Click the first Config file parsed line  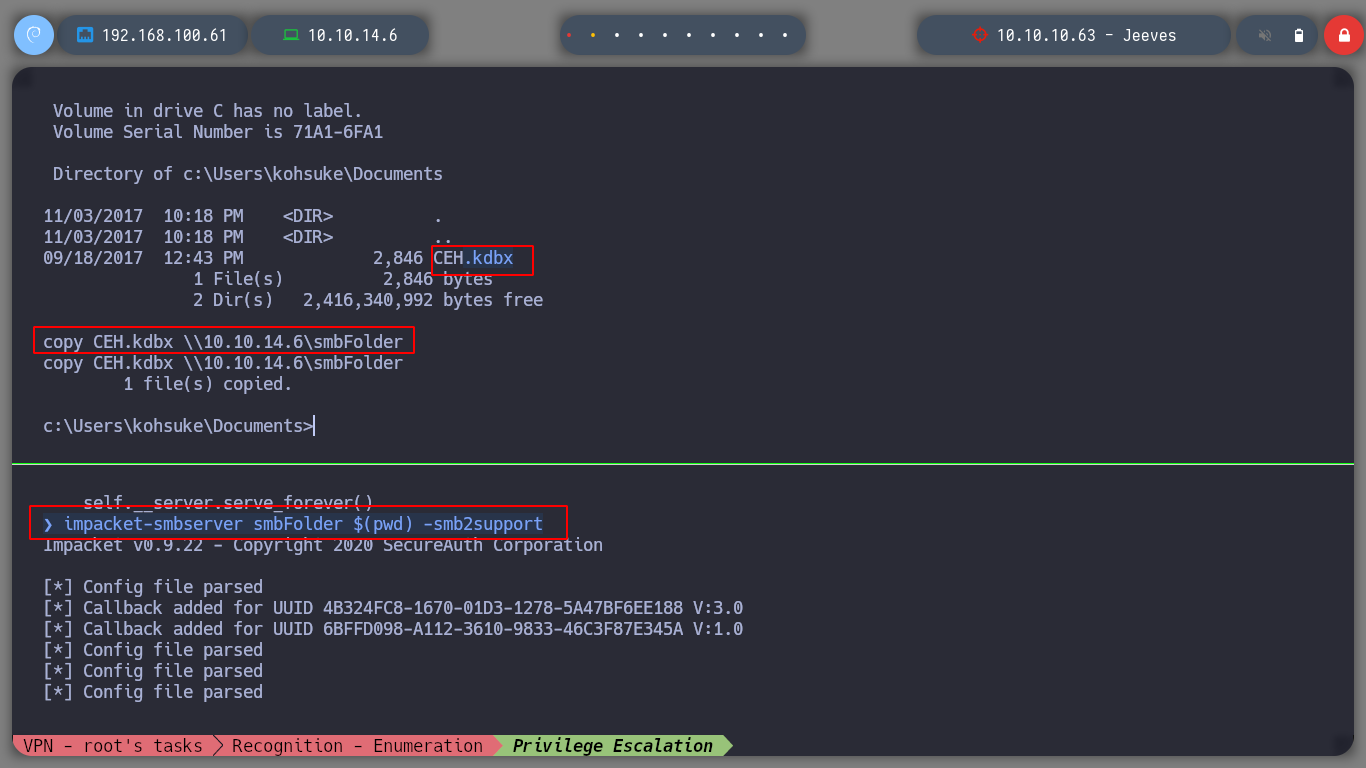coord(153,587)
